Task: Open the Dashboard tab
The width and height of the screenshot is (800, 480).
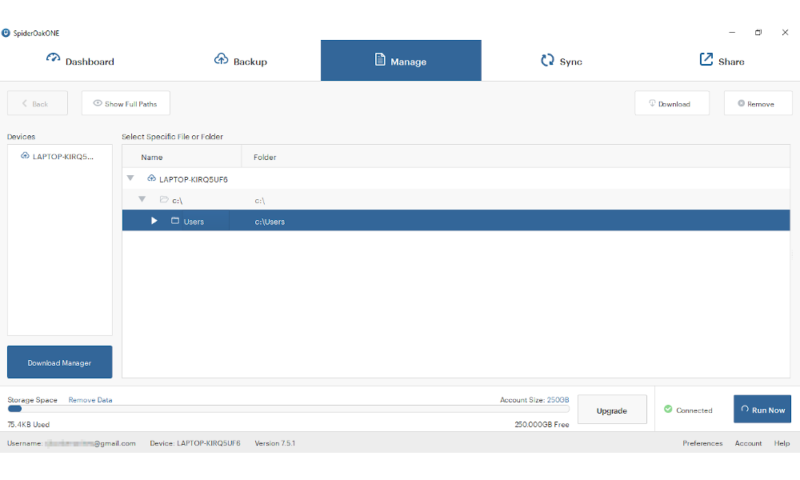Action: pyautogui.click(x=80, y=61)
